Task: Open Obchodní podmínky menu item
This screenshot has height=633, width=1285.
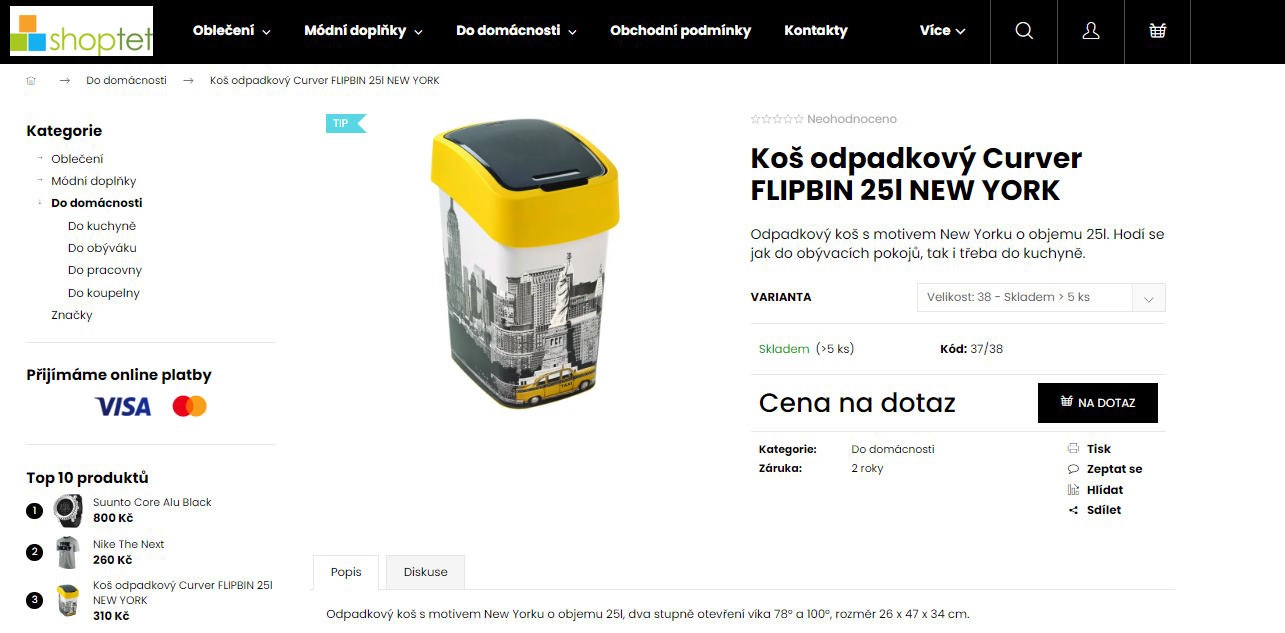Action: (x=680, y=31)
